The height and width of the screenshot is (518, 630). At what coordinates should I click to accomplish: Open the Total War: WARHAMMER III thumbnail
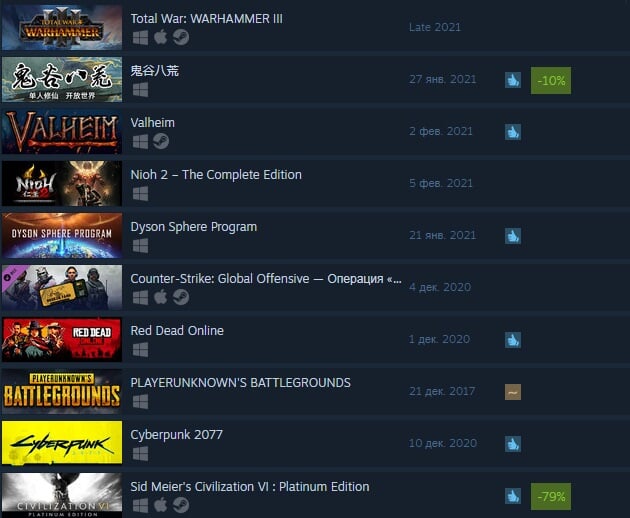tap(62, 27)
